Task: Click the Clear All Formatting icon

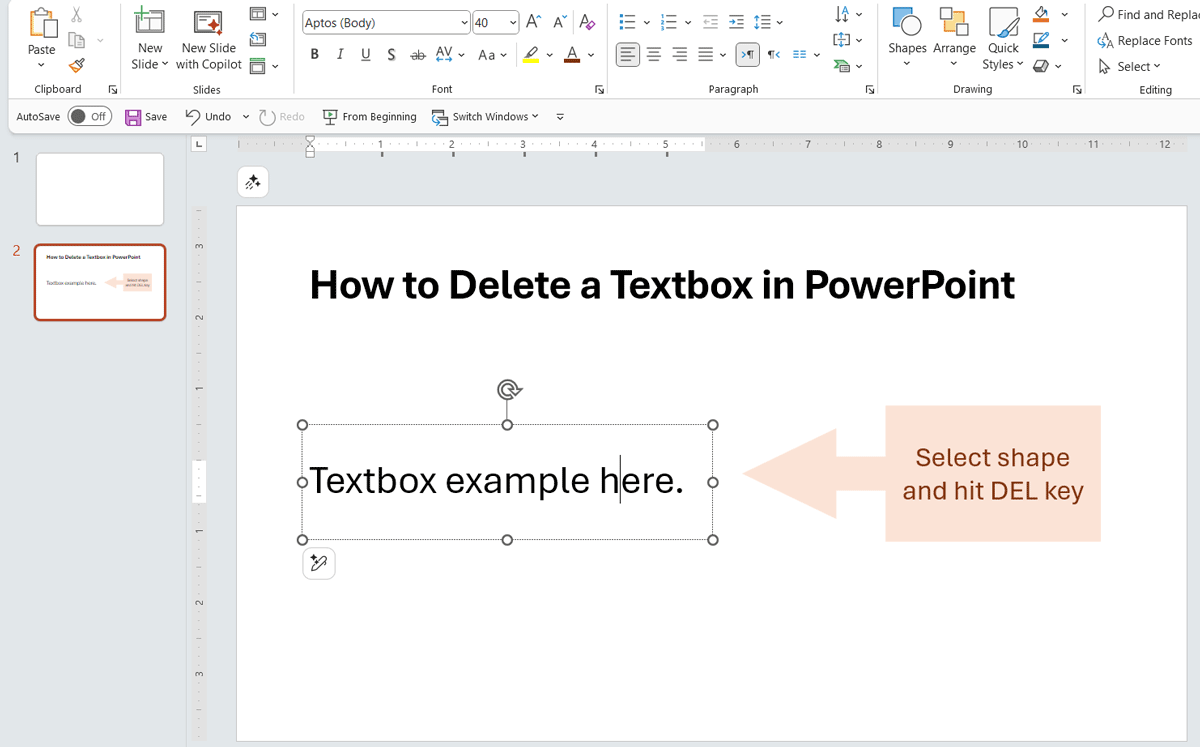Action: pos(587,22)
